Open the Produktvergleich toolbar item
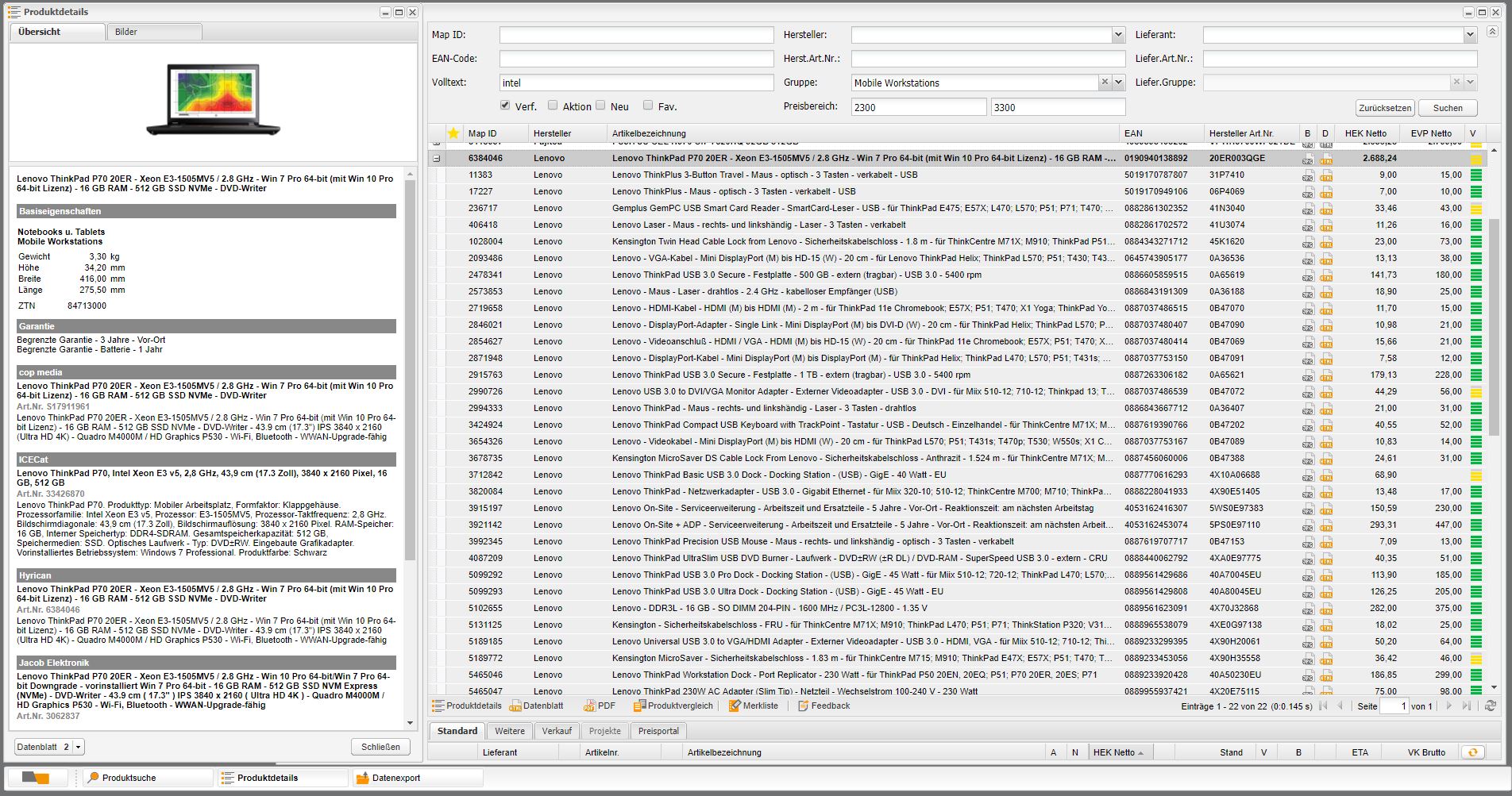Screen dimensions: 1512x796 673,706
